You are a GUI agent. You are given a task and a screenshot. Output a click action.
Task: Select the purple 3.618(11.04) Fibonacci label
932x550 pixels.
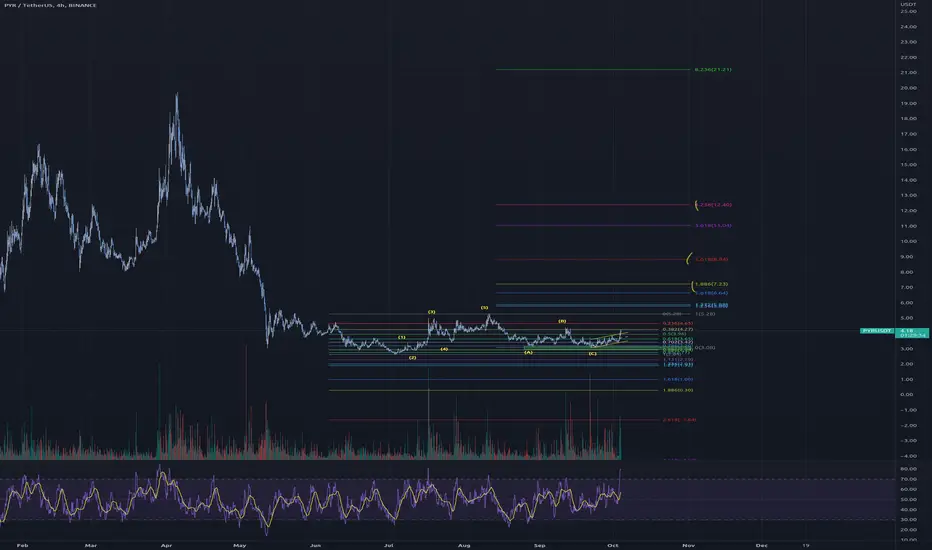(713, 225)
